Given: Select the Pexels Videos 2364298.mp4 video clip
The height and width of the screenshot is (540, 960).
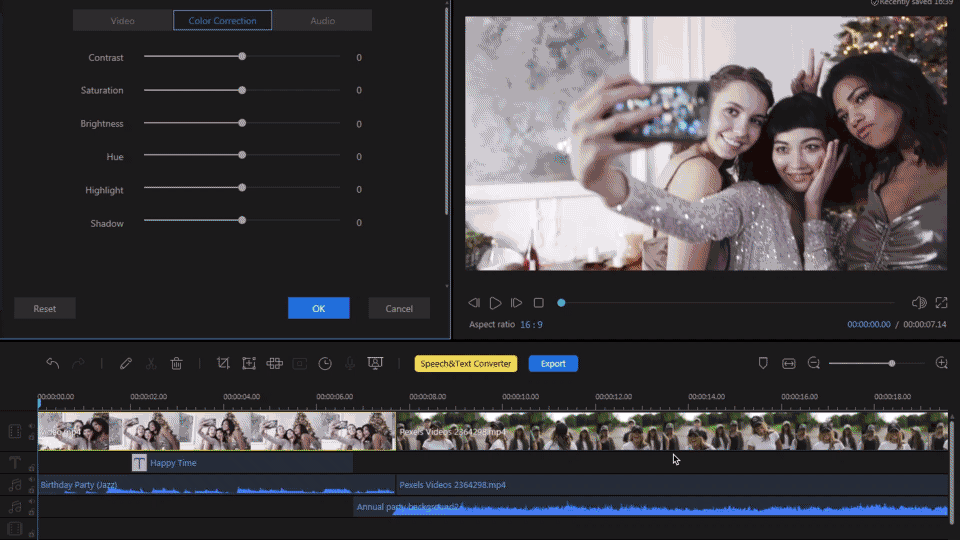Looking at the screenshot, I should pos(672,432).
